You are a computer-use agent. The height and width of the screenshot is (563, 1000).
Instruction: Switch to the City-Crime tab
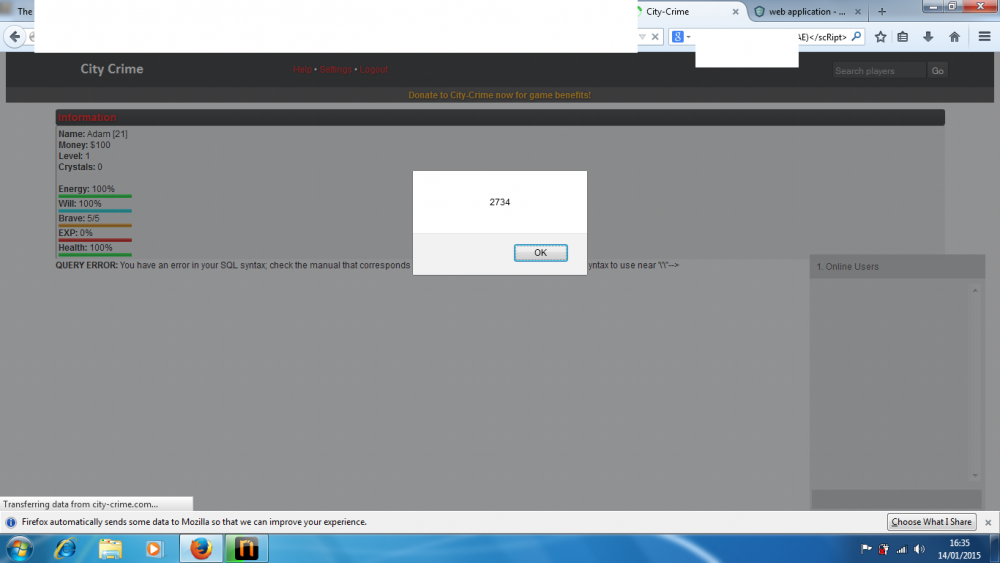[680, 12]
